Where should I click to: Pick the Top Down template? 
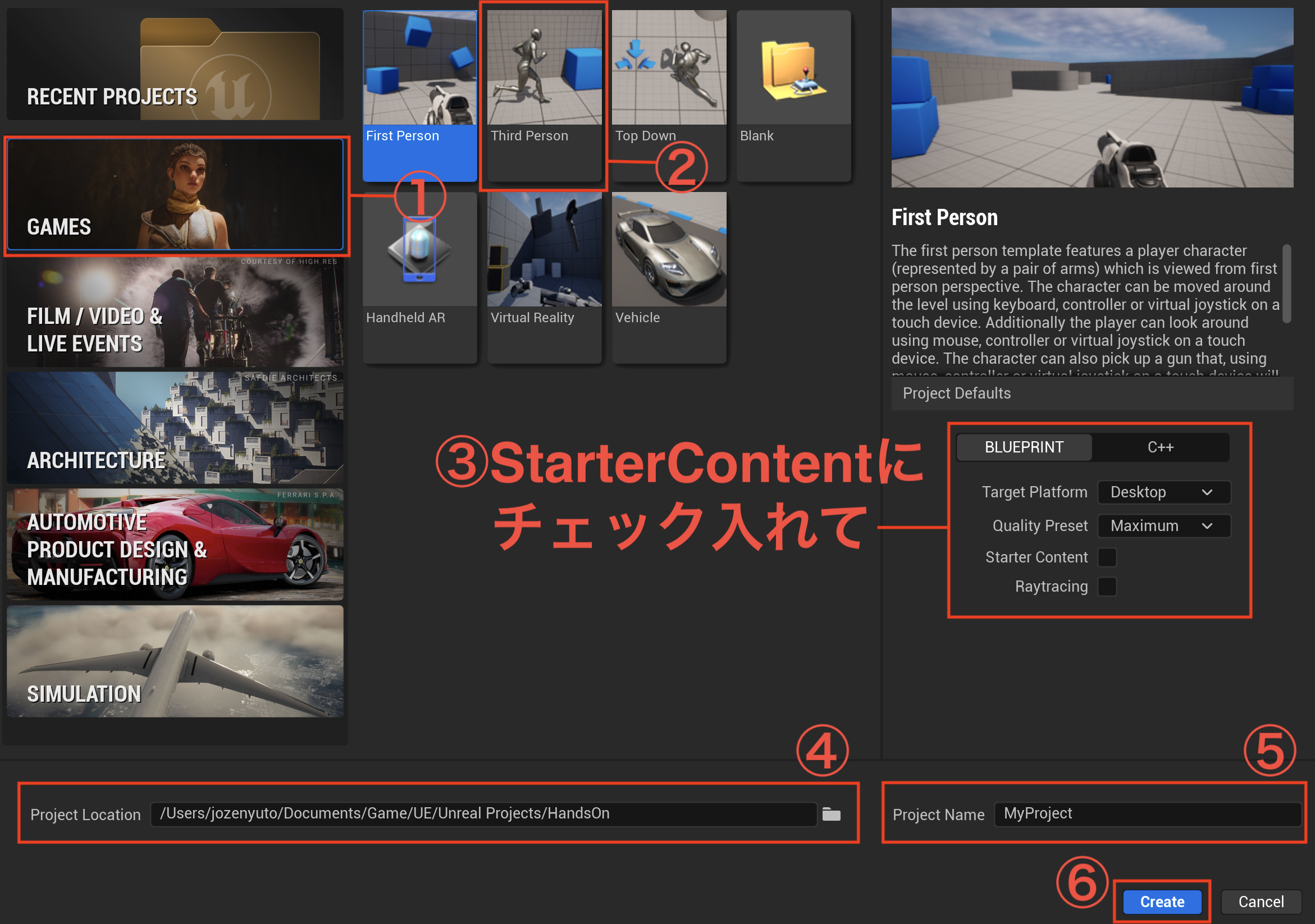(669, 95)
